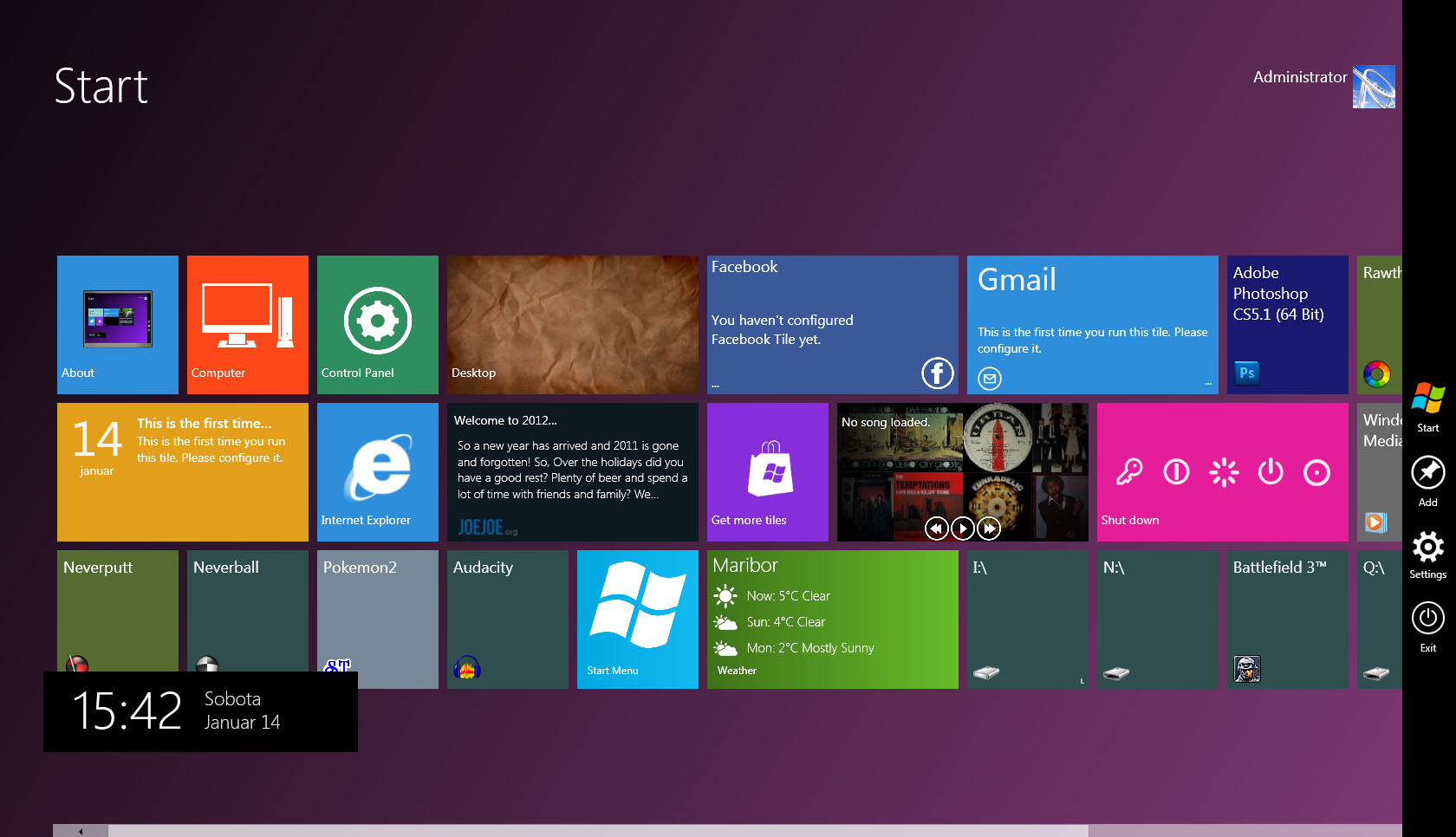Click the 'Mon: 2°C Mostly Sunny' forecast line
This screenshot has height=837, width=1456.
tap(810, 648)
